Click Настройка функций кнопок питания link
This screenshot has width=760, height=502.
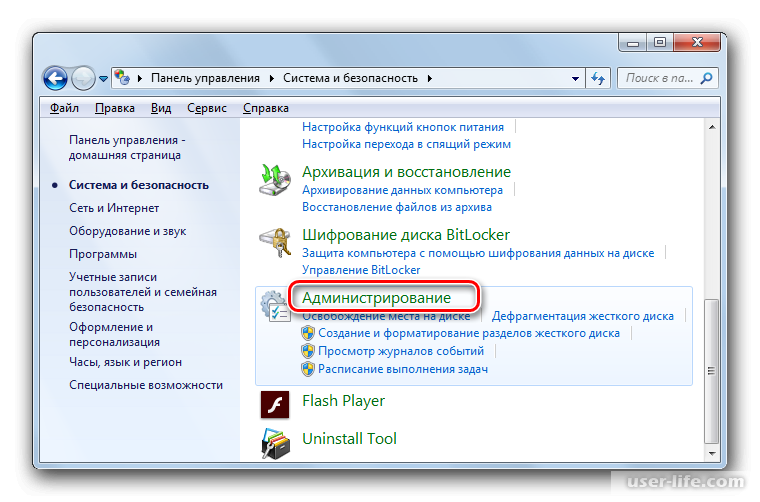[x=403, y=127]
